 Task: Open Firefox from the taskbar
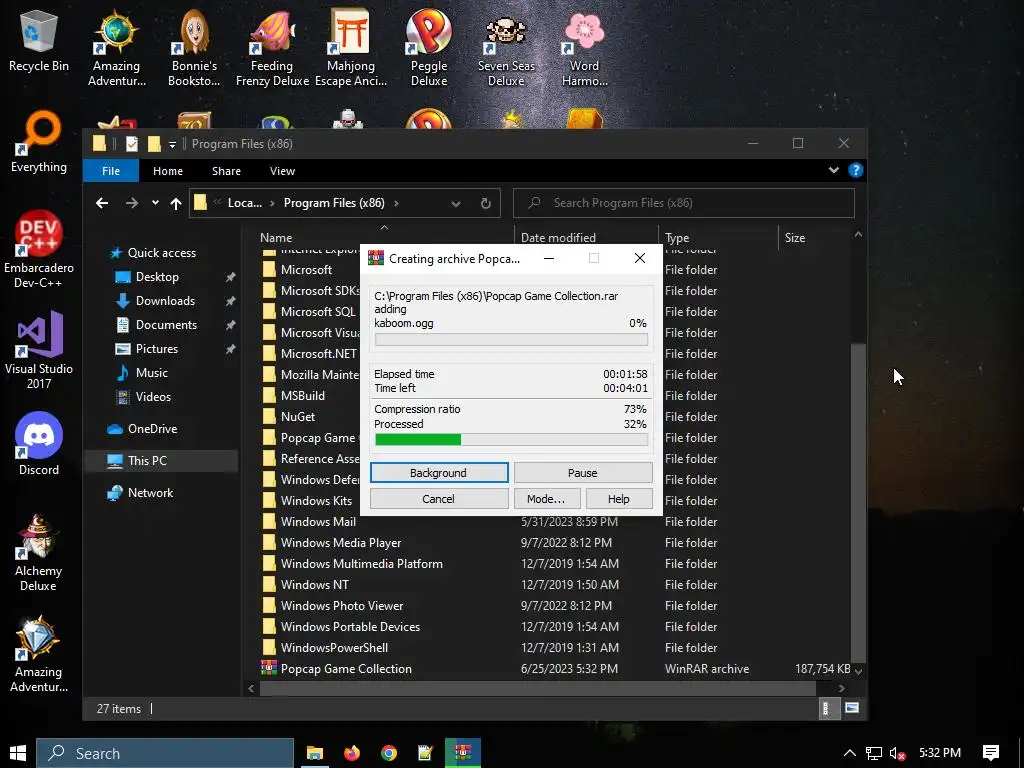[x=352, y=753]
